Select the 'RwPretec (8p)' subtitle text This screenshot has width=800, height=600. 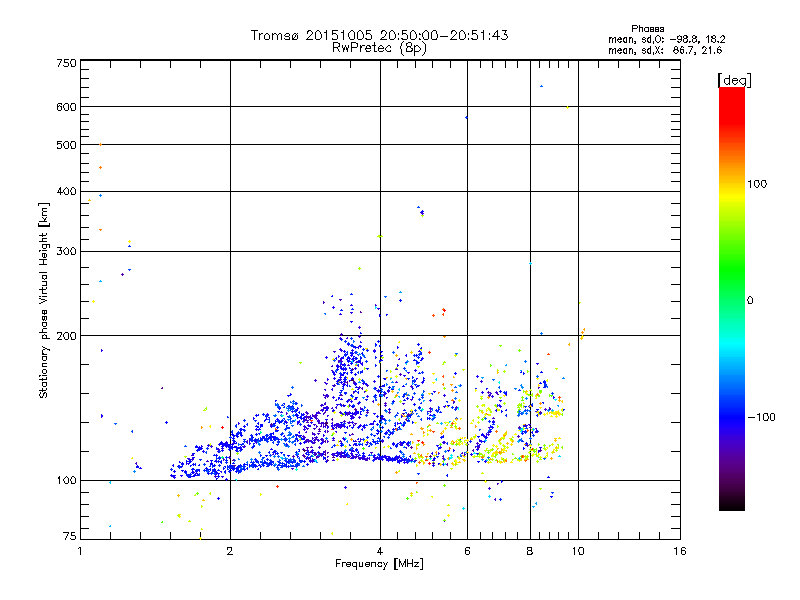(379, 48)
